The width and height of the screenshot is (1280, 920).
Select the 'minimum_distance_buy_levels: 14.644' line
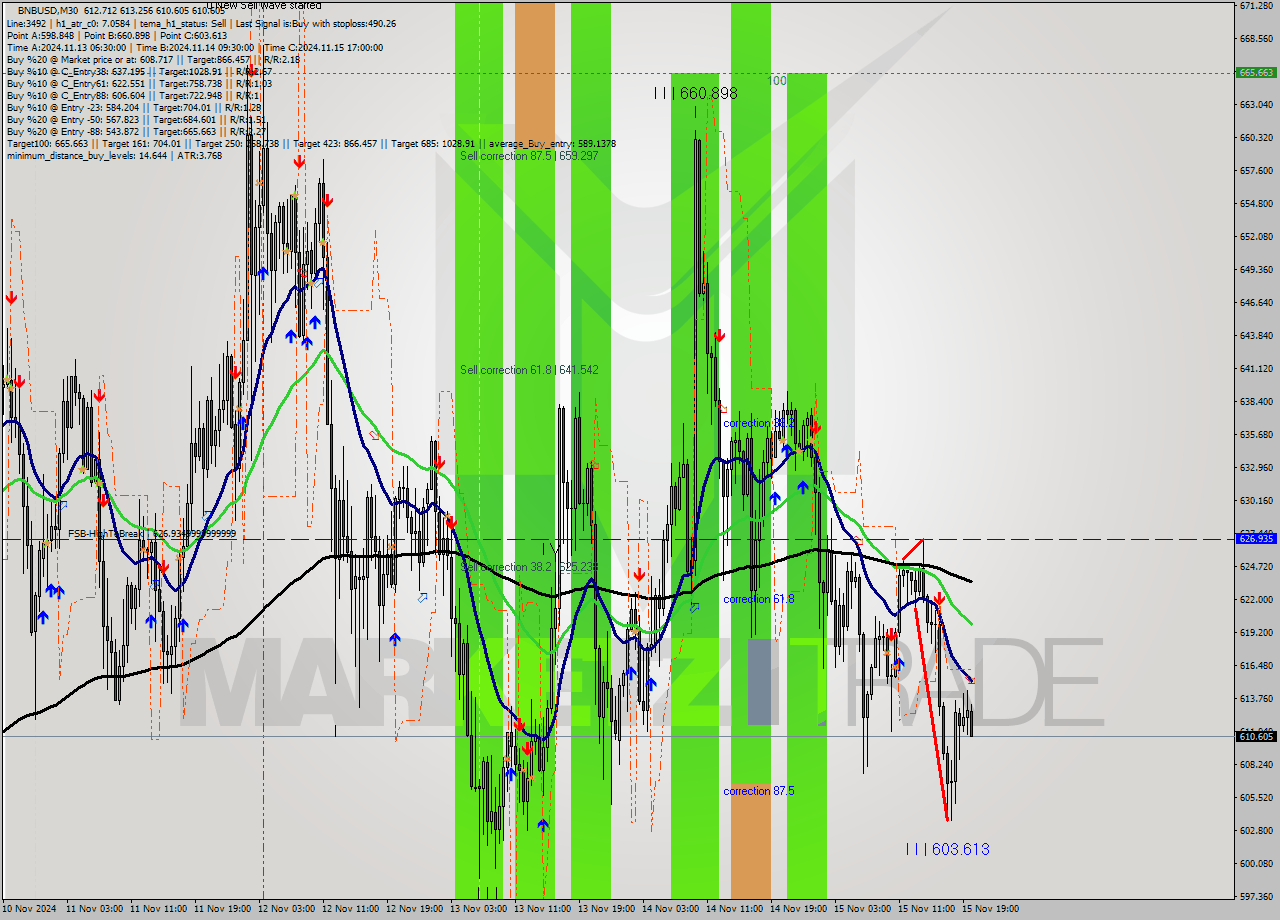coord(114,155)
